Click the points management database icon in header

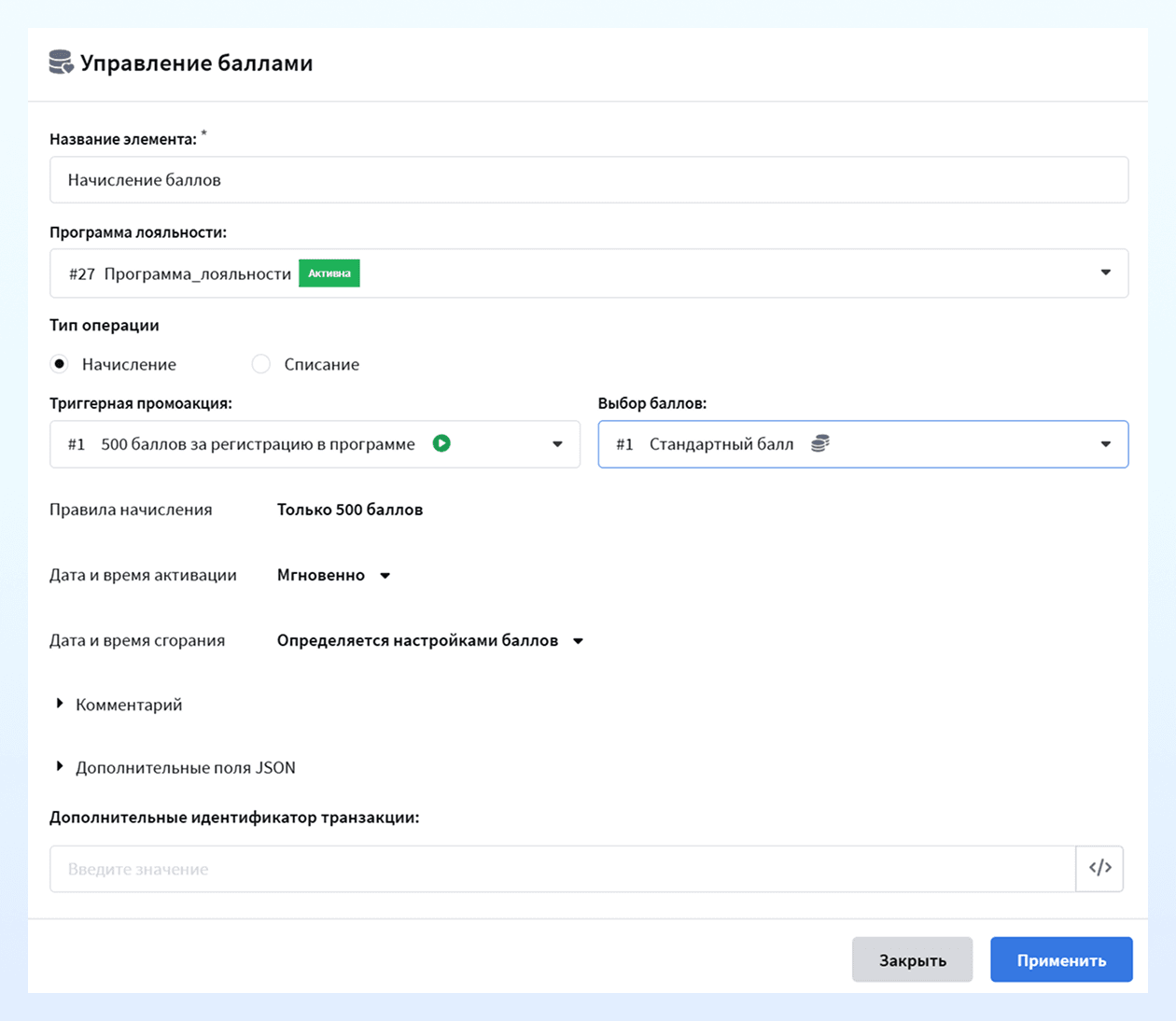[x=61, y=63]
